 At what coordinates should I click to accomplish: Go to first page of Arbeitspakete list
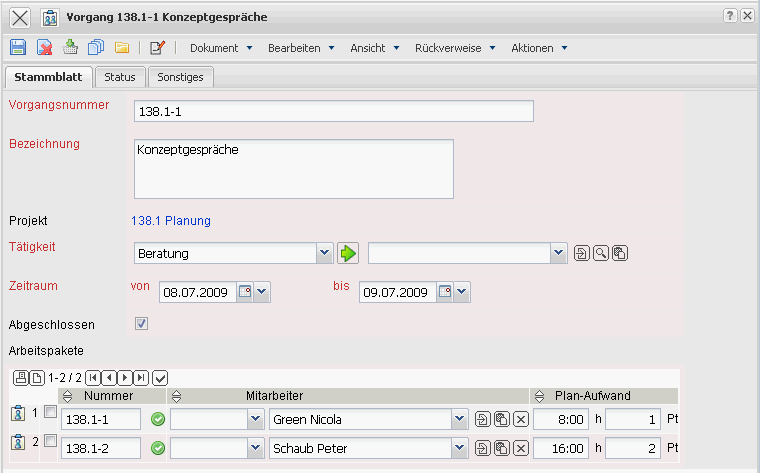[93, 378]
